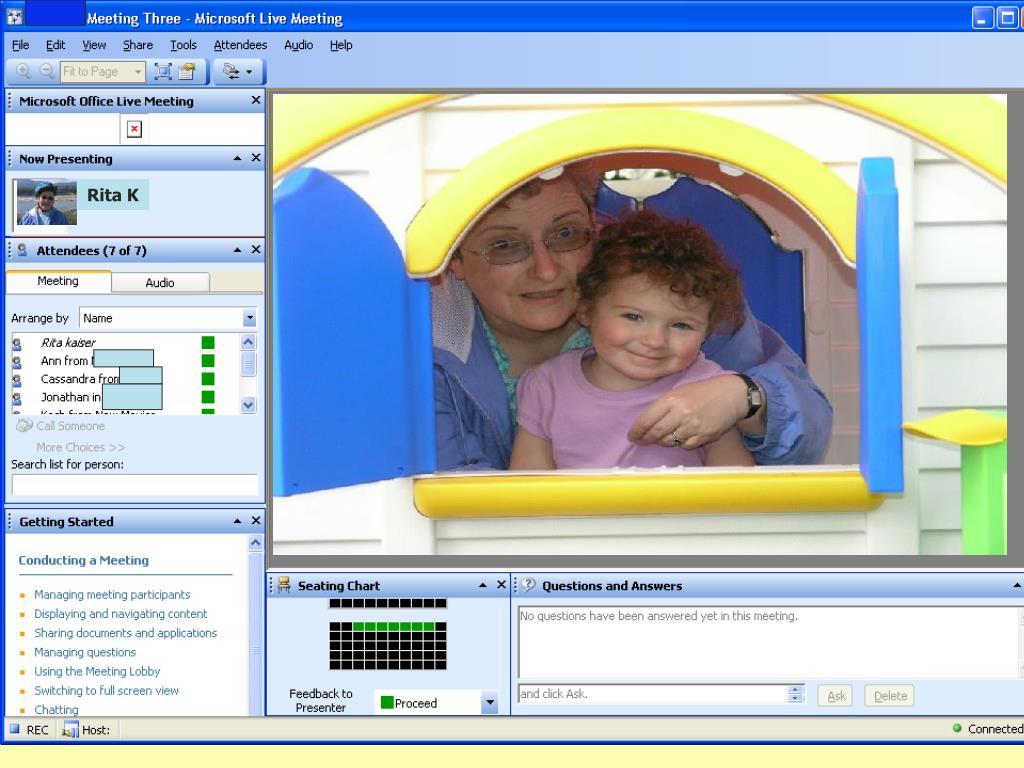Screen dimensions: 1024x768
Task: Close the Seating Chart pane
Action: pos(501,585)
